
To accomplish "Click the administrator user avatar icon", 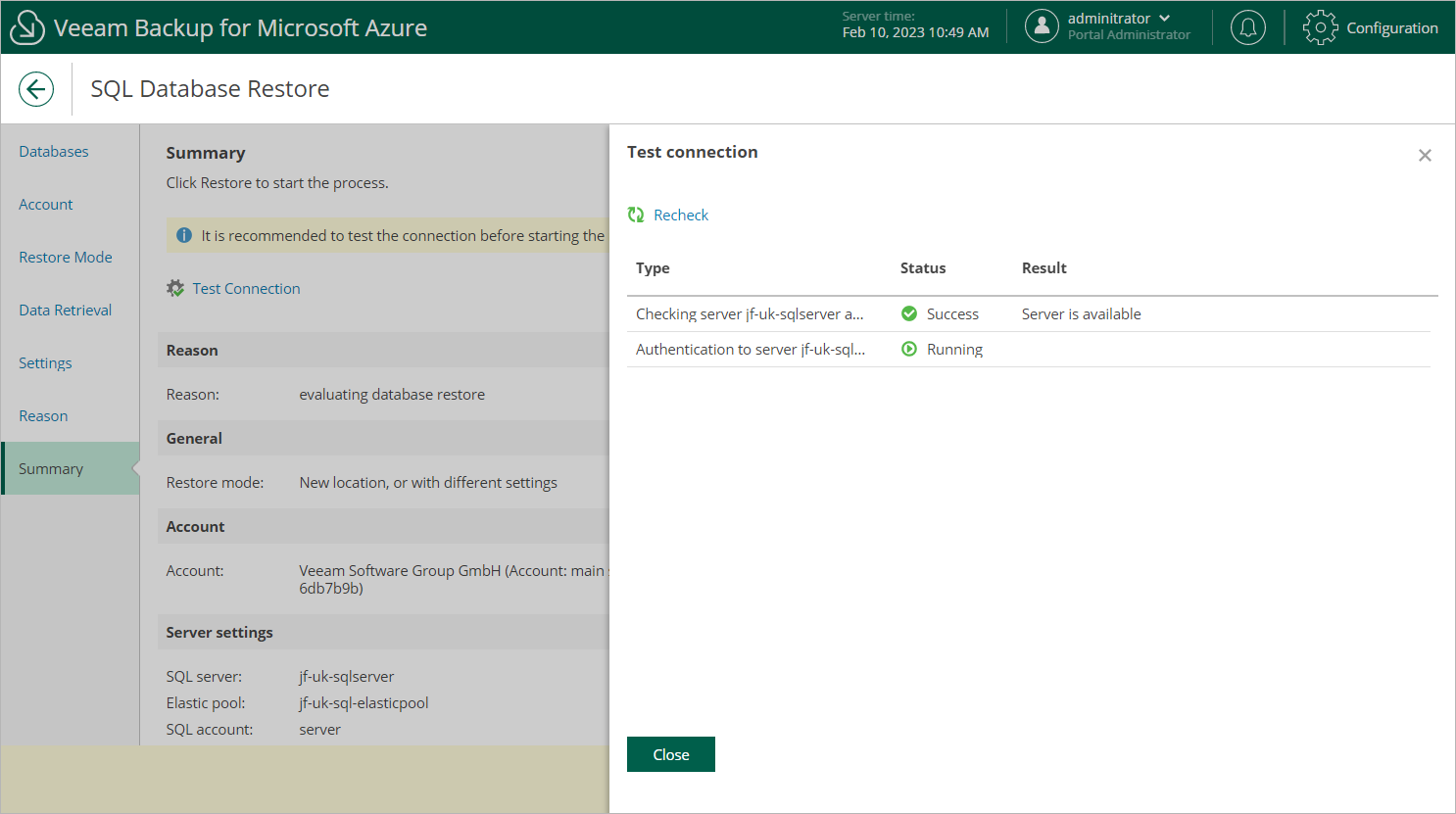I will (x=1042, y=26).
